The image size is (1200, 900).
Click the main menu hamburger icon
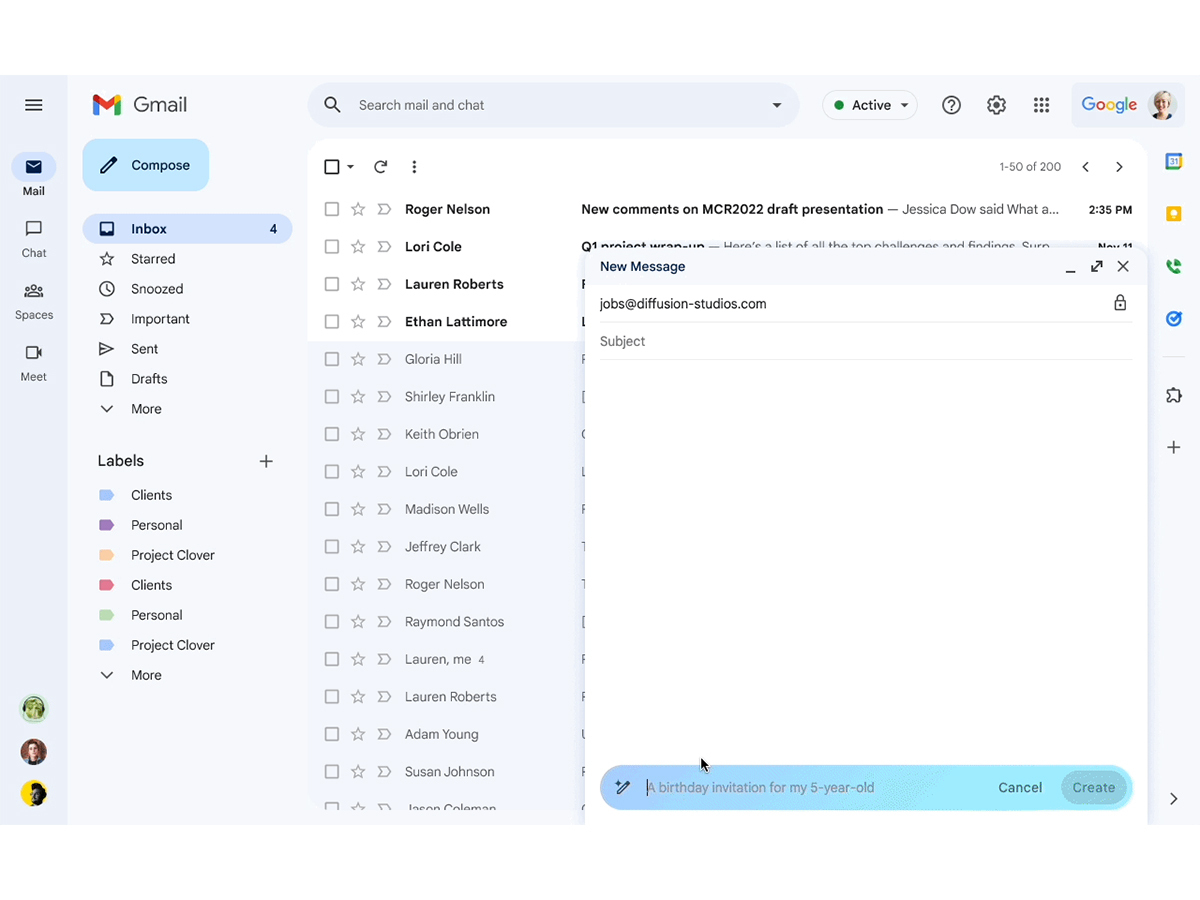pos(34,105)
